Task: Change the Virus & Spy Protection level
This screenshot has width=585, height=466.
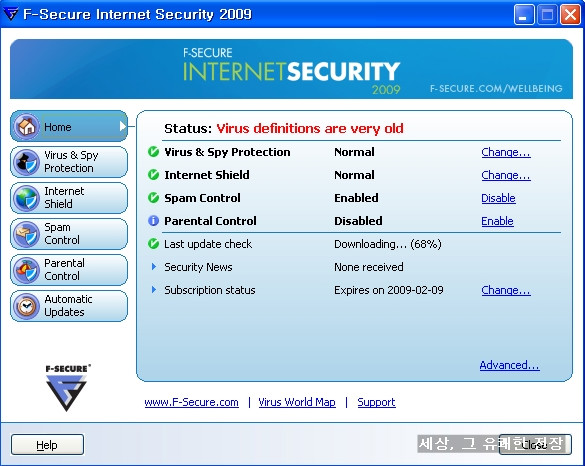Action: [506, 152]
